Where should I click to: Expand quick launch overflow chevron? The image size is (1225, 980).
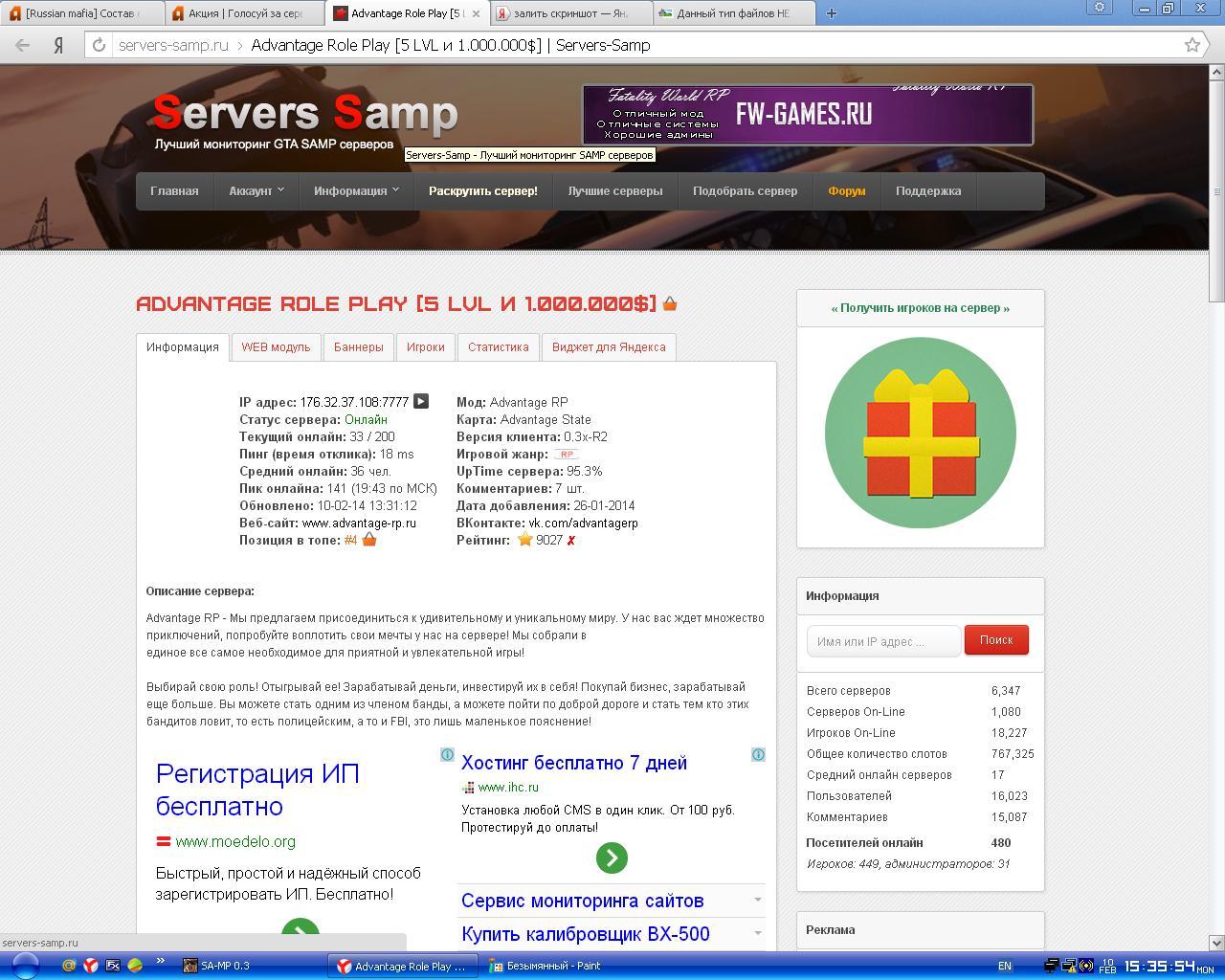(x=160, y=961)
